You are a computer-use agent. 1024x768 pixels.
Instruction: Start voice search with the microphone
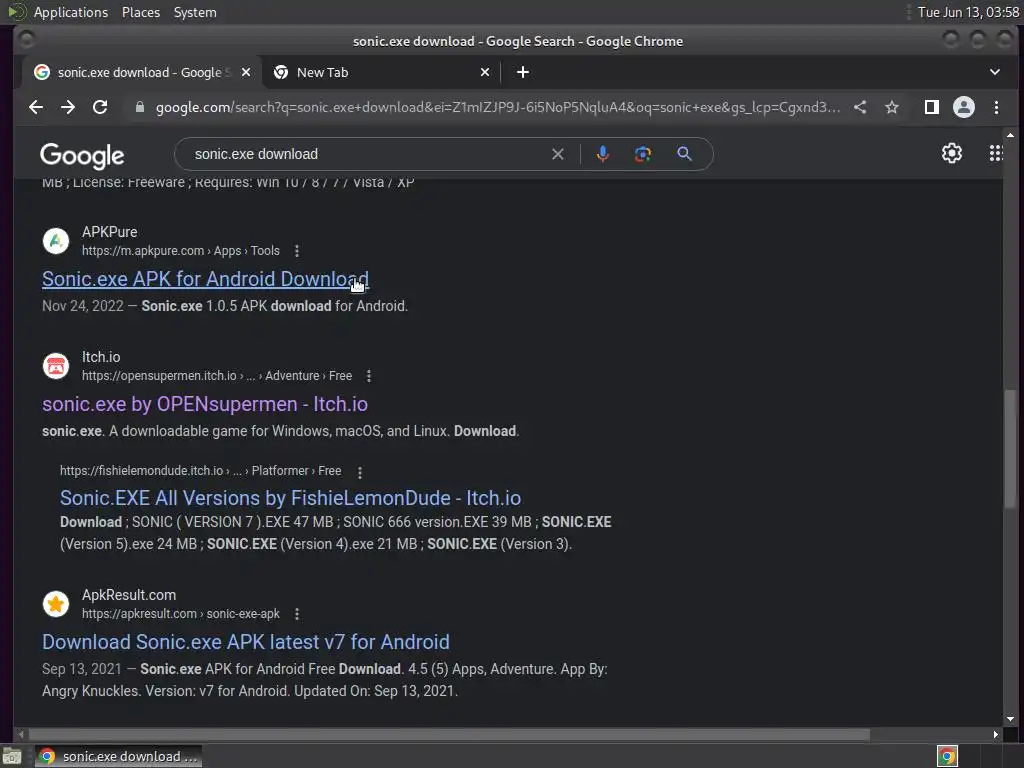point(603,154)
